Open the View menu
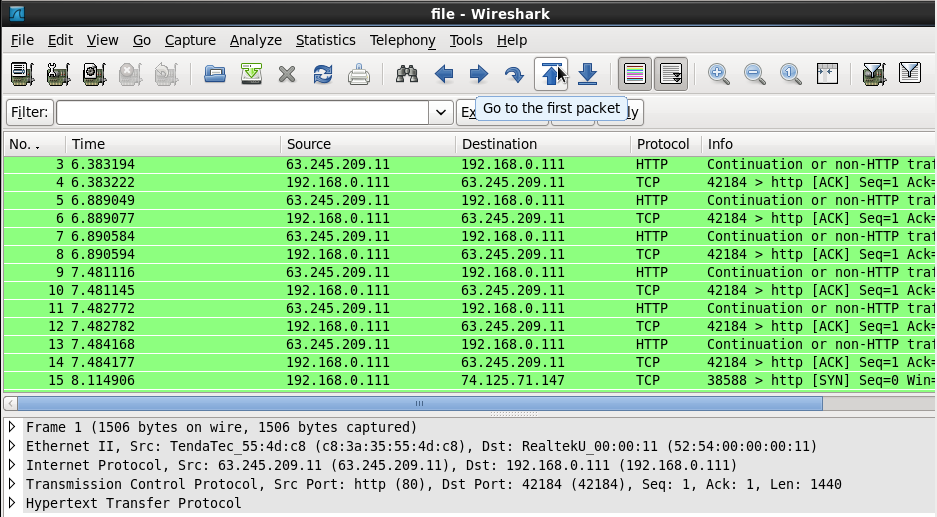937x517 pixels. tap(102, 40)
